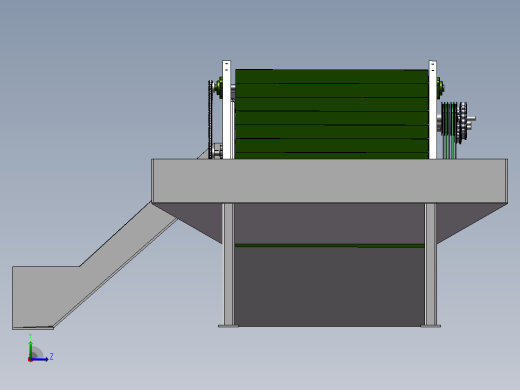
Task: Click the green Y axis arrow of the triad
Action: (x=31, y=349)
